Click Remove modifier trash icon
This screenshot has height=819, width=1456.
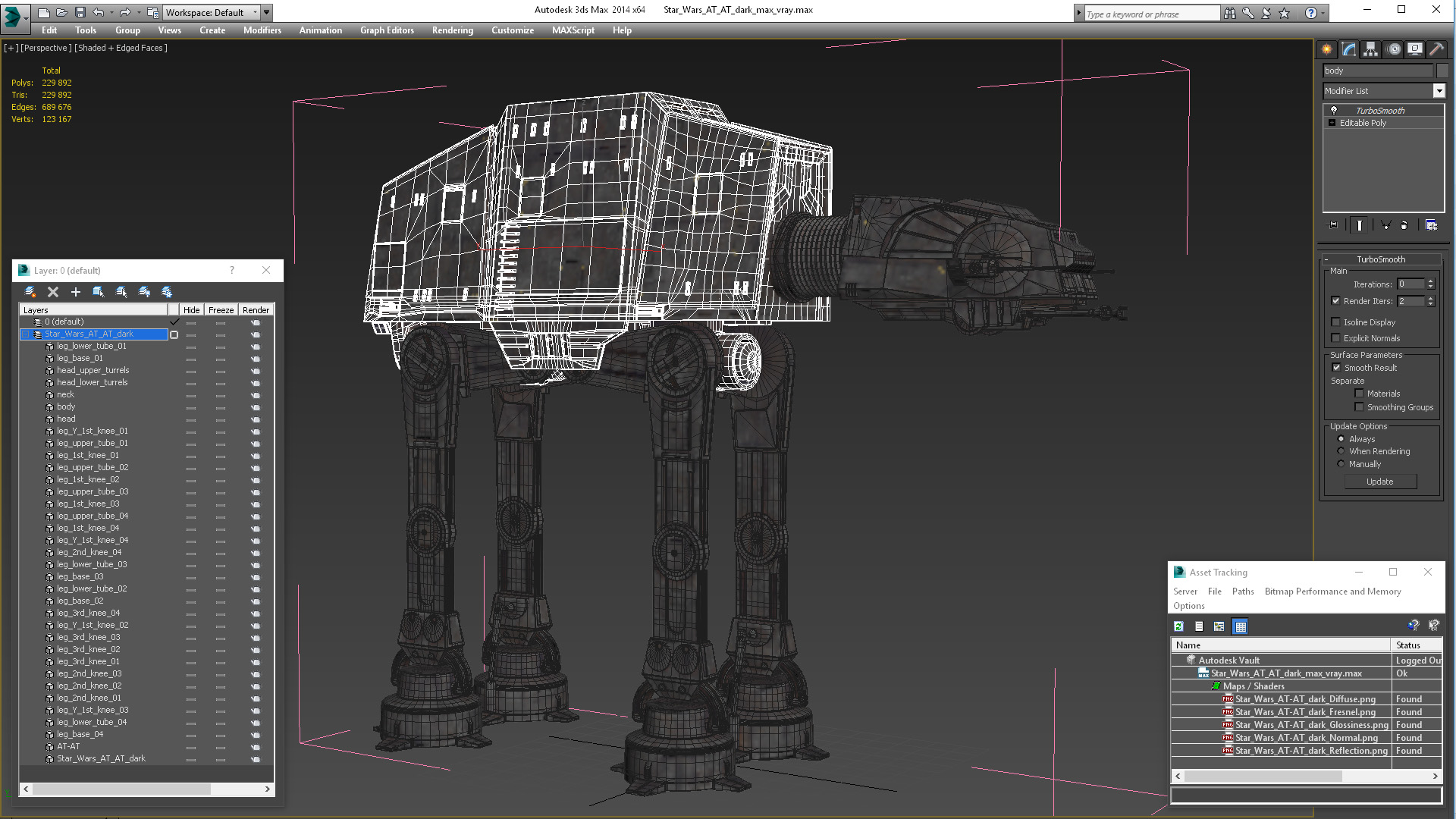(x=1404, y=225)
